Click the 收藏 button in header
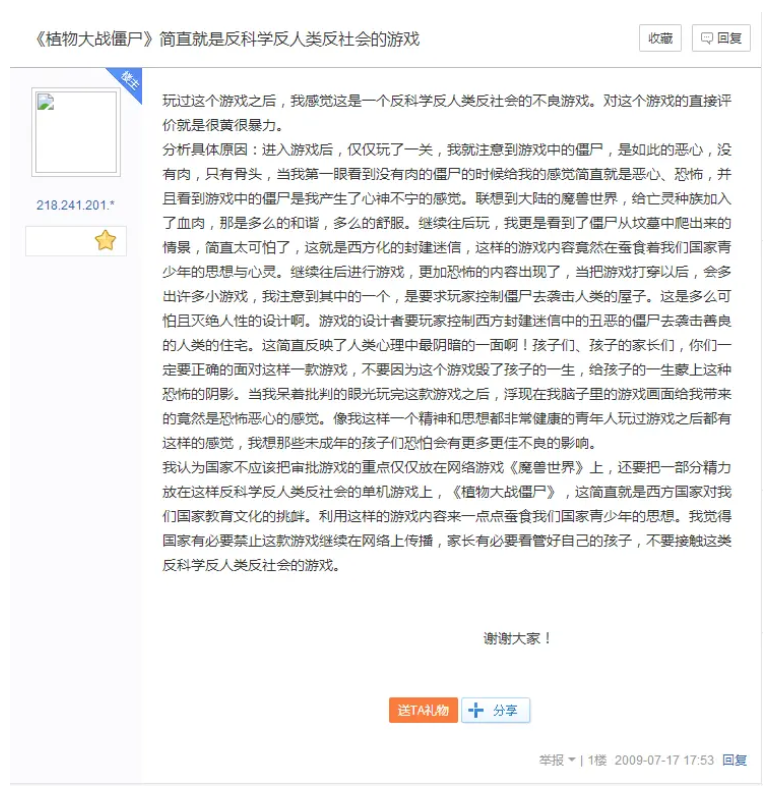Screen dimensions: 777x790 [x=660, y=38]
